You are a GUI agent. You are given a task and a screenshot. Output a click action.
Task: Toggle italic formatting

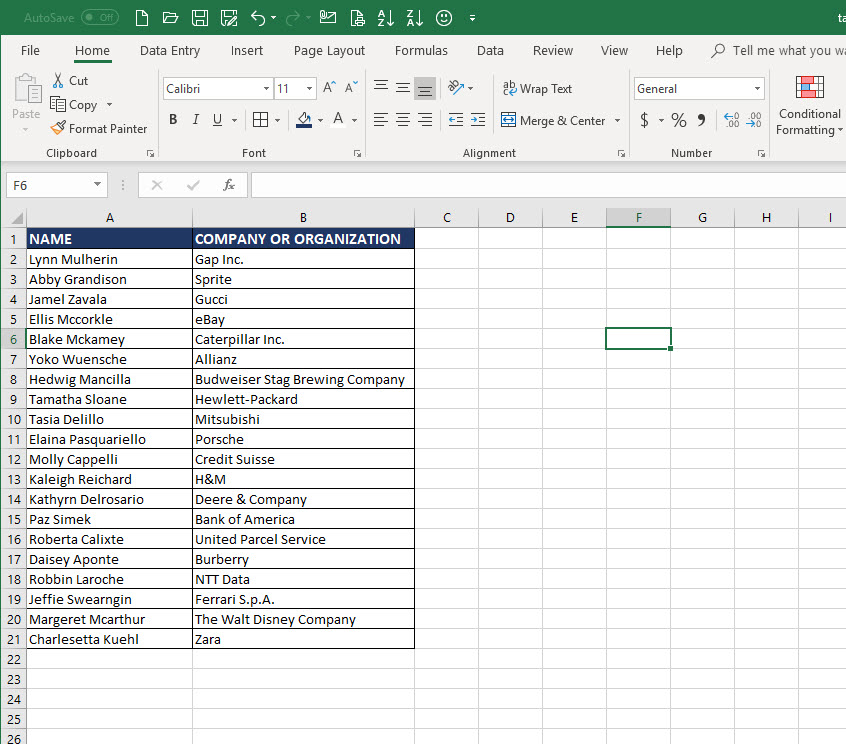point(195,120)
